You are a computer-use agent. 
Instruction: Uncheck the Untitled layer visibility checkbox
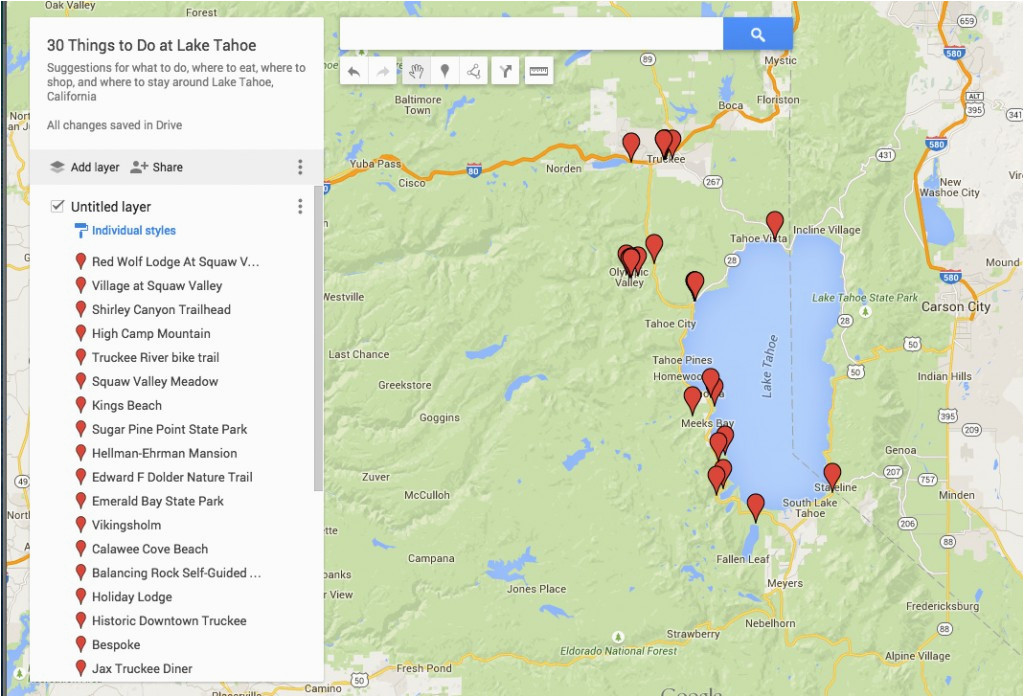click(x=57, y=206)
